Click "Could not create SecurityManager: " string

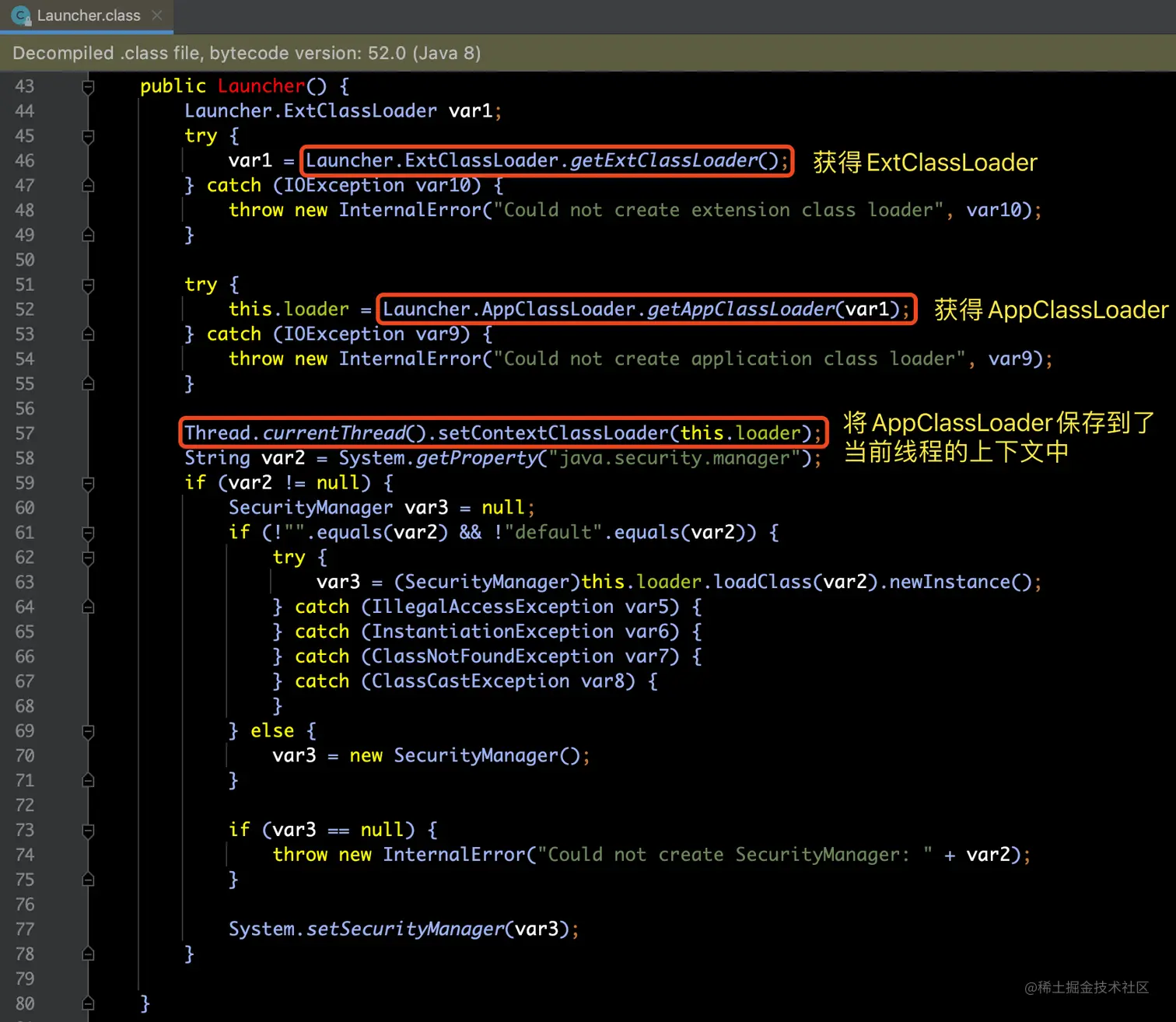pos(735,854)
